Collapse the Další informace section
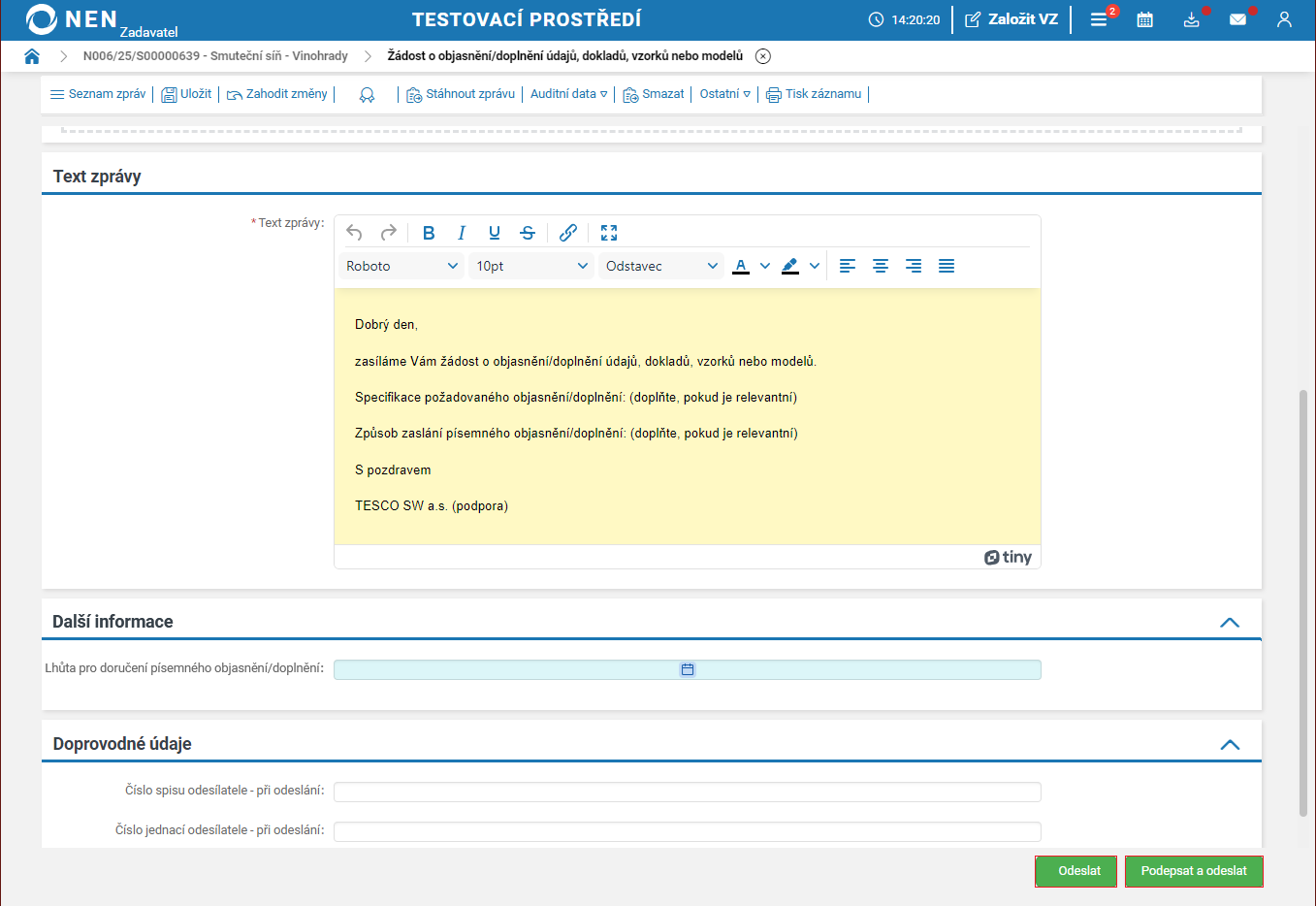This screenshot has width=1316, height=906. pos(1230,623)
